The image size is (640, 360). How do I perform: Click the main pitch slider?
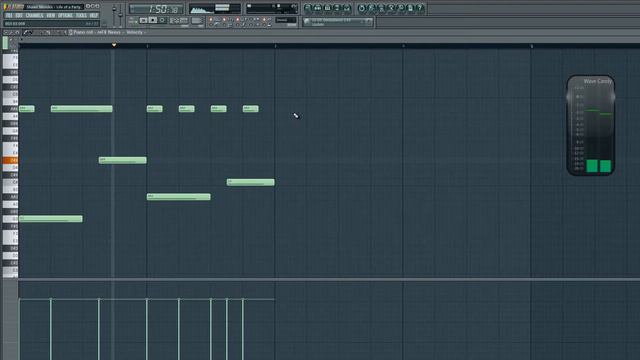coord(120,14)
